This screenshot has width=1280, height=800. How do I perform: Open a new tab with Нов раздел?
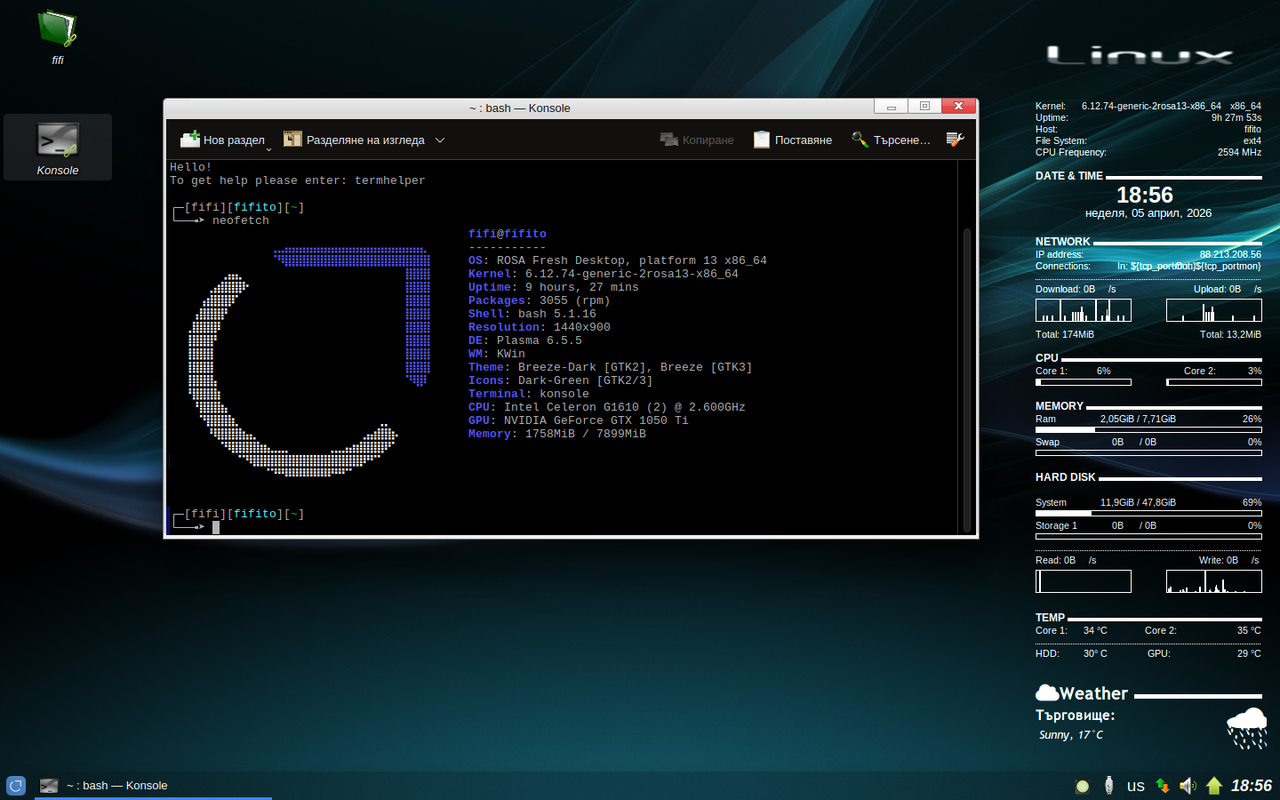click(223, 140)
